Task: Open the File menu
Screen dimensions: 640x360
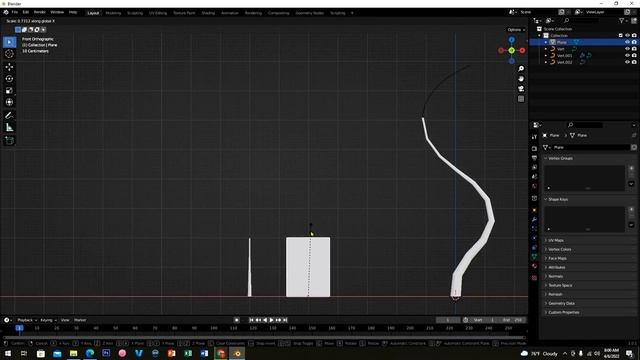Action: click(x=15, y=12)
